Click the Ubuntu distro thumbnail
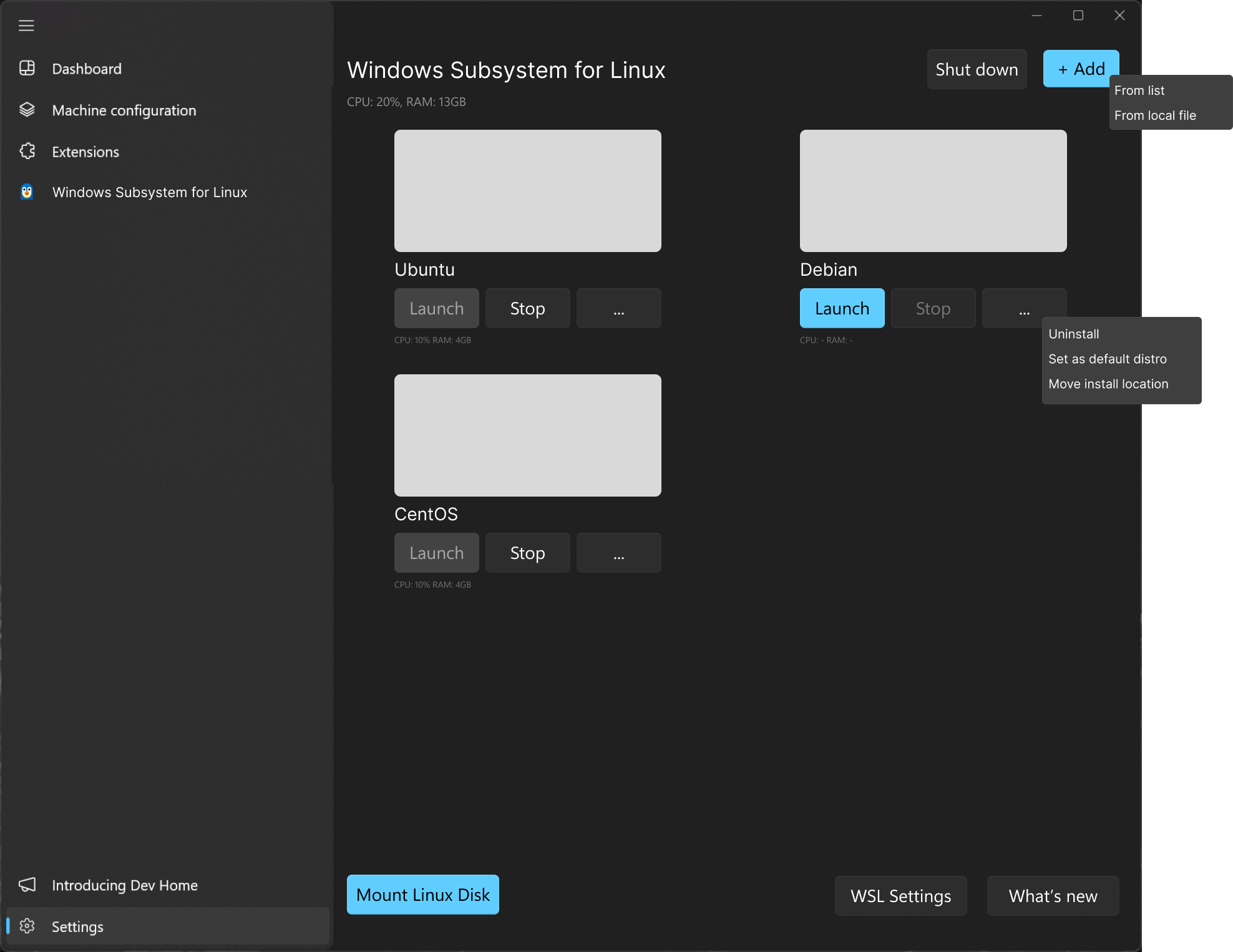Image resolution: width=1233 pixels, height=952 pixels. click(527, 190)
